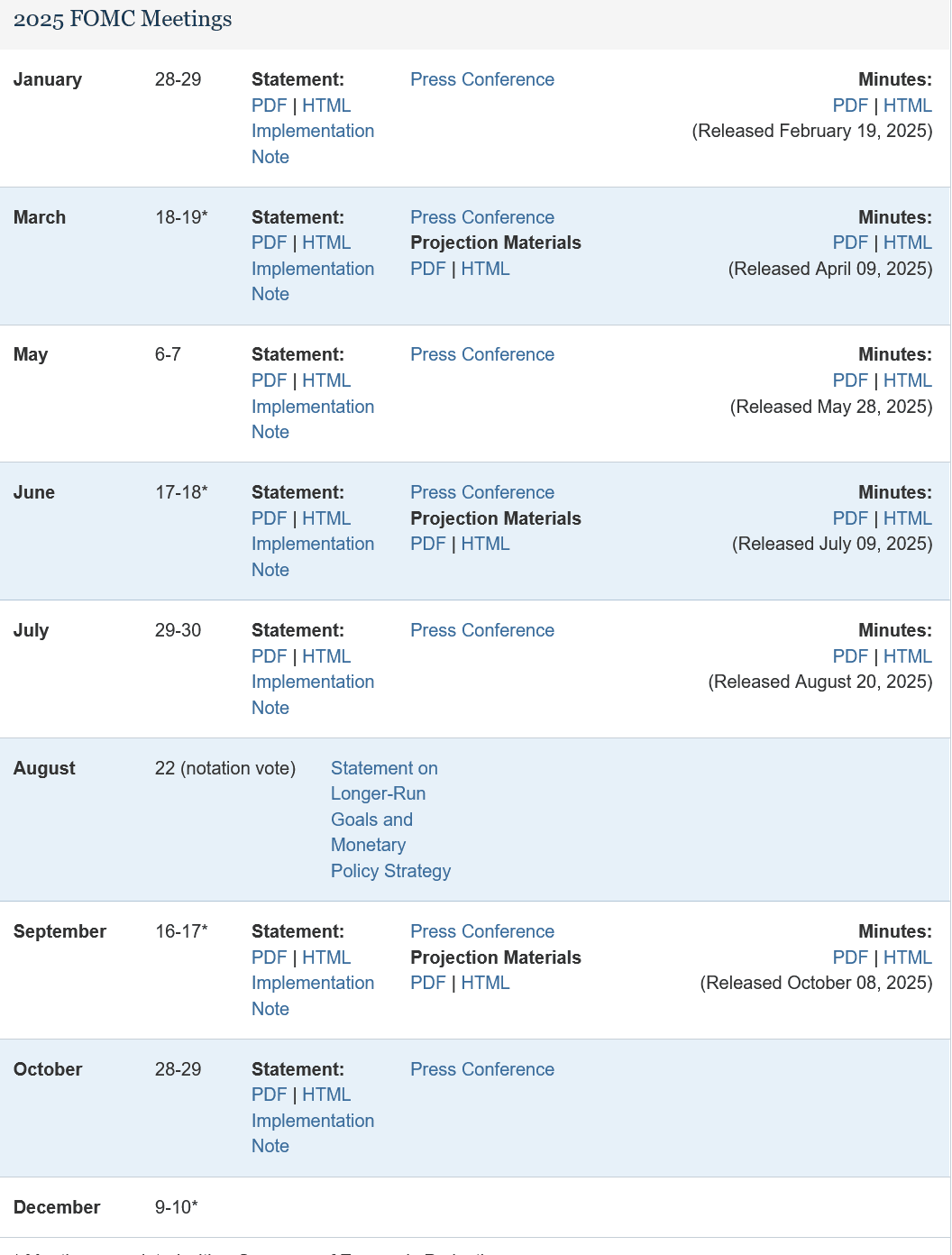Open September Projection Materials PDF
The height and width of the screenshot is (1255, 952).
pyautogui.click(x=427, y=983)
